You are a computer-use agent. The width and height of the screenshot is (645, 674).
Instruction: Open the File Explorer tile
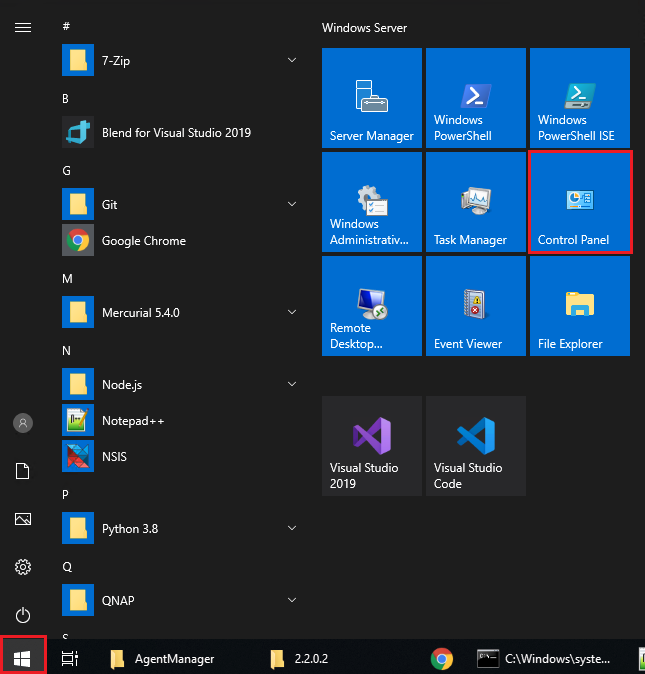pos(580,306)
